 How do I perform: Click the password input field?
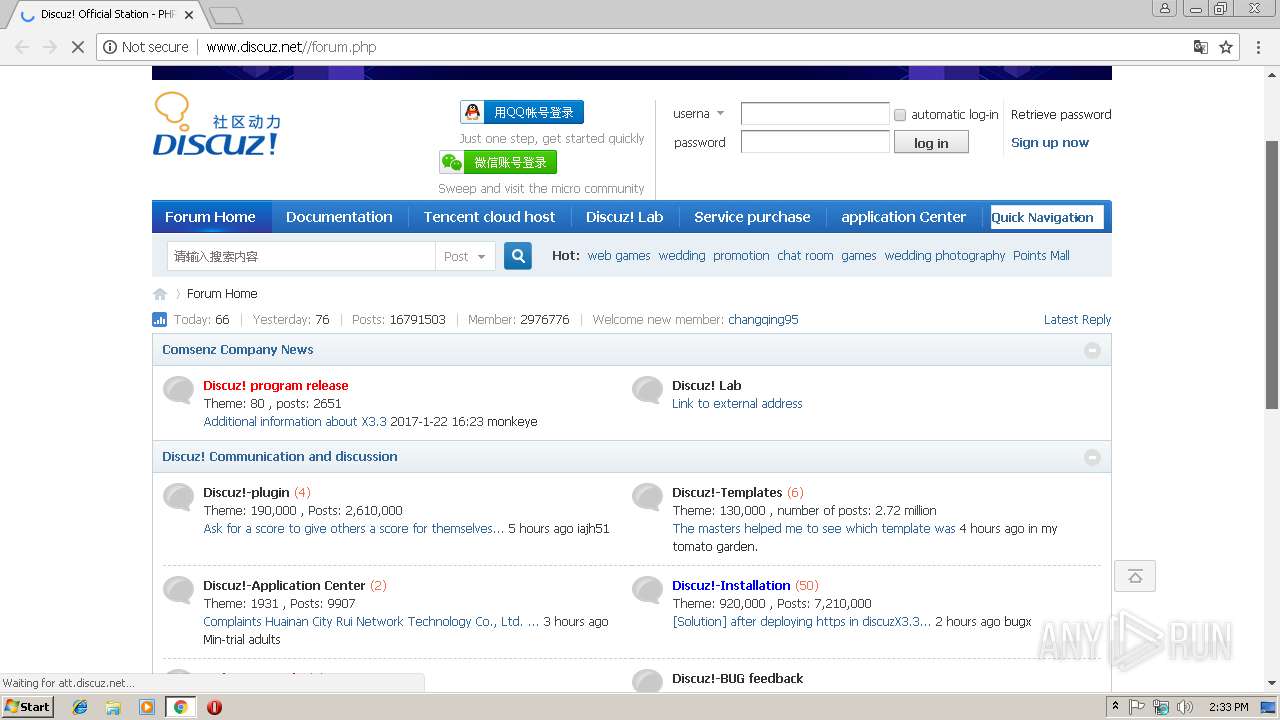tap(815, 142)
